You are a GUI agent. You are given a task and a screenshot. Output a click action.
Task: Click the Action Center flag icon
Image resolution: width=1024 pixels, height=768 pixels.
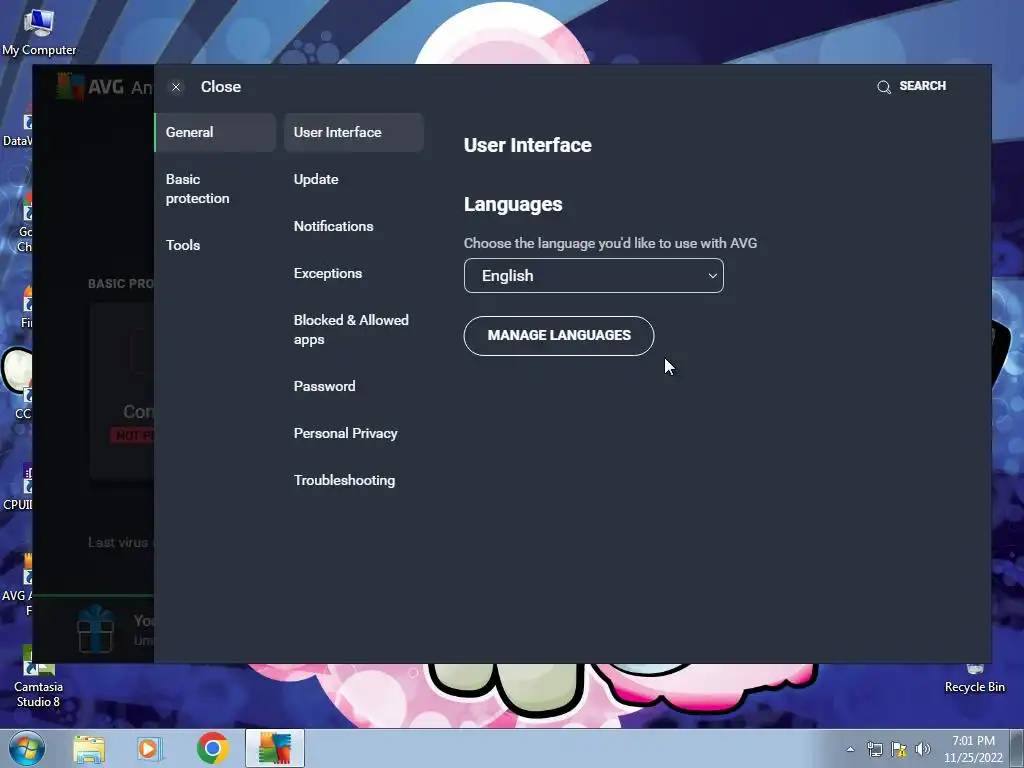click(899, 749)
